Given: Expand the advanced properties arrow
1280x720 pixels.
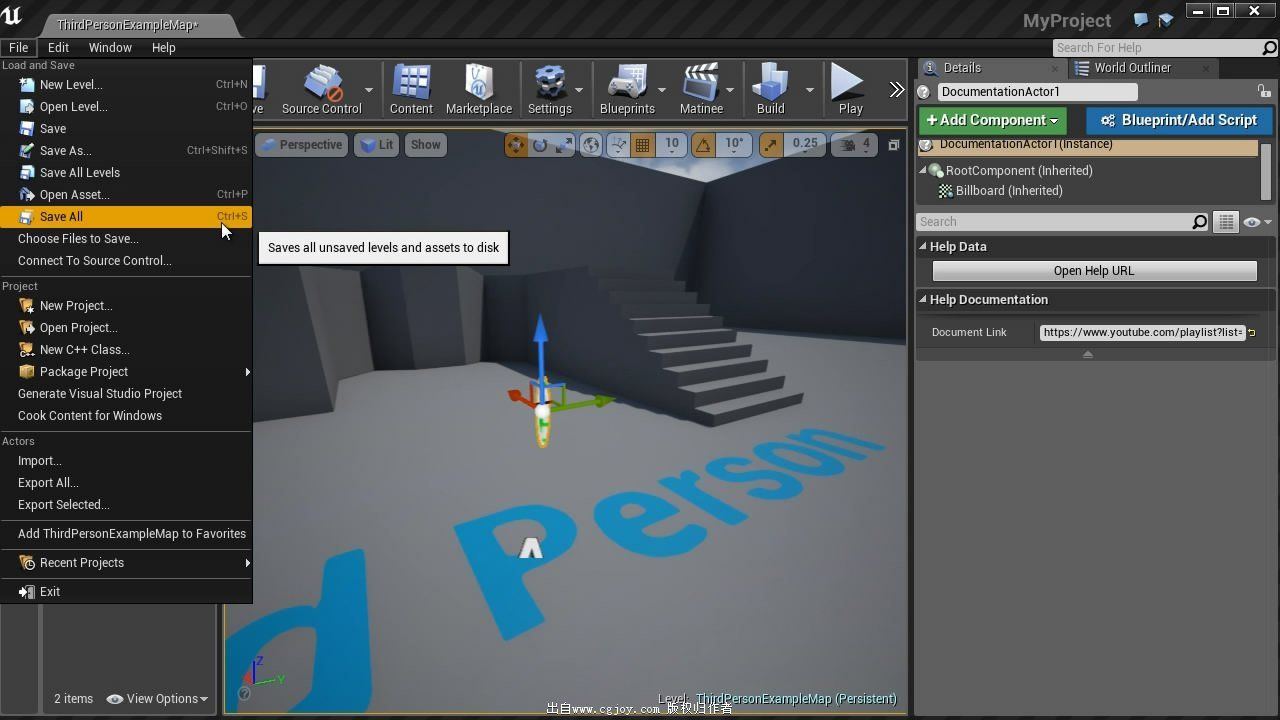Looking at the screenshot, I should [x=1088, y=354].
